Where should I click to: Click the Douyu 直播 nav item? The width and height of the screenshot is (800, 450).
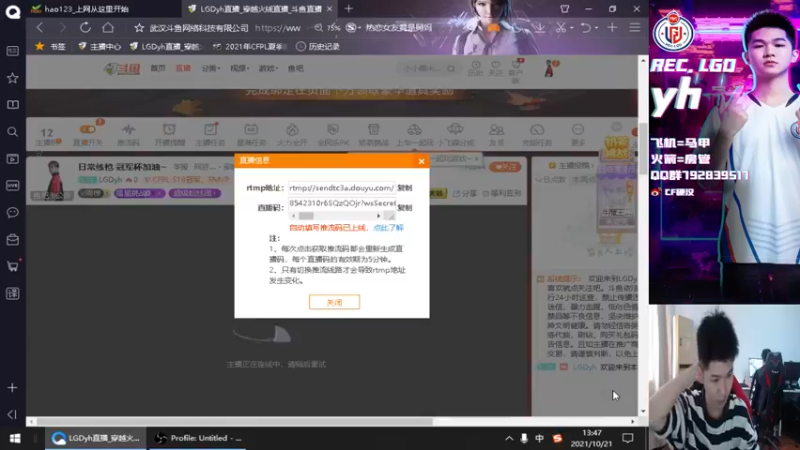(x=183, y=68)
